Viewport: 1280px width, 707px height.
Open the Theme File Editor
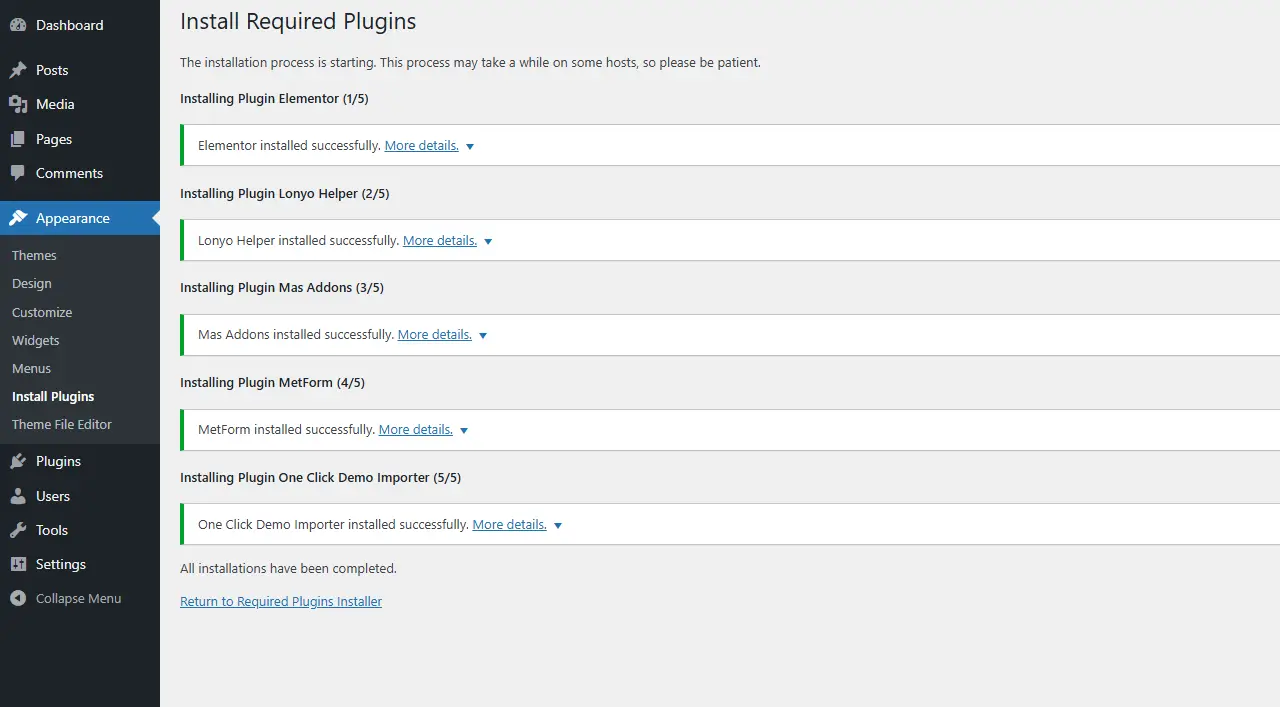click(x=62, y=424)
